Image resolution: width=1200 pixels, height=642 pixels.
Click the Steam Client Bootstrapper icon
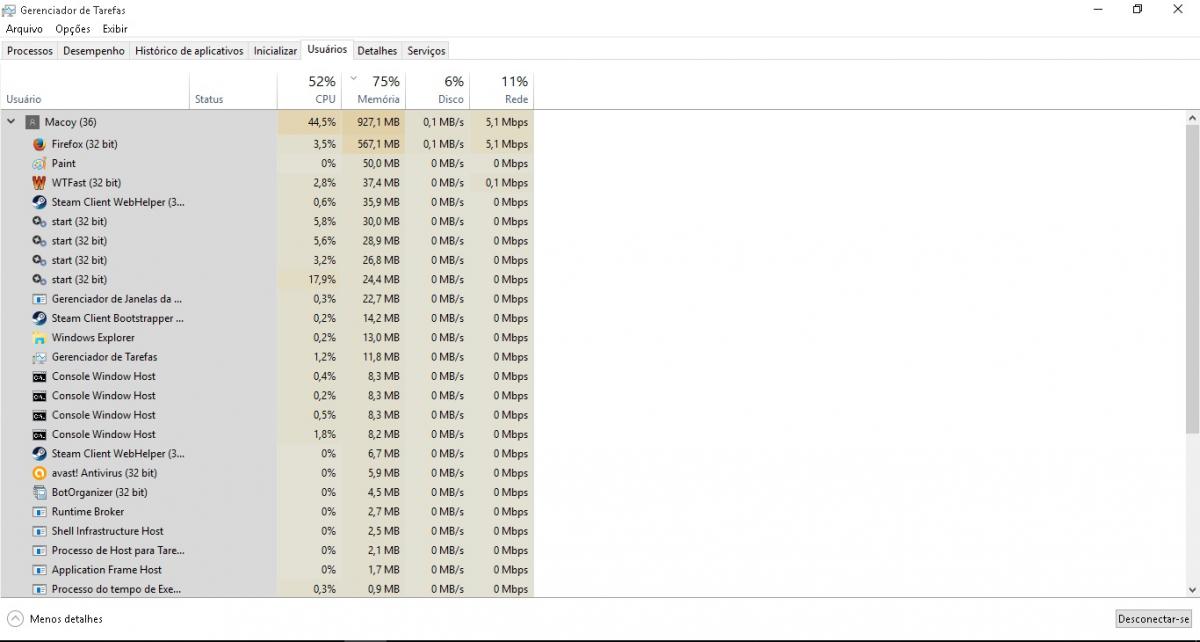tap(38, 318)
